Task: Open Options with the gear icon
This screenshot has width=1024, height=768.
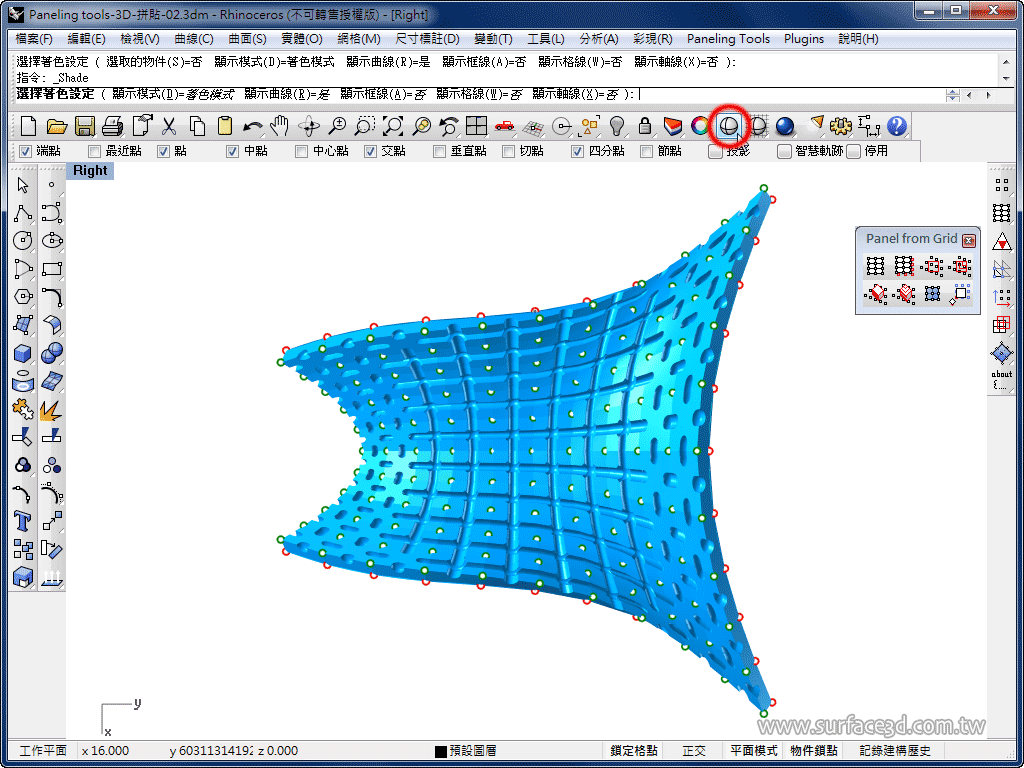Action: 841,125
